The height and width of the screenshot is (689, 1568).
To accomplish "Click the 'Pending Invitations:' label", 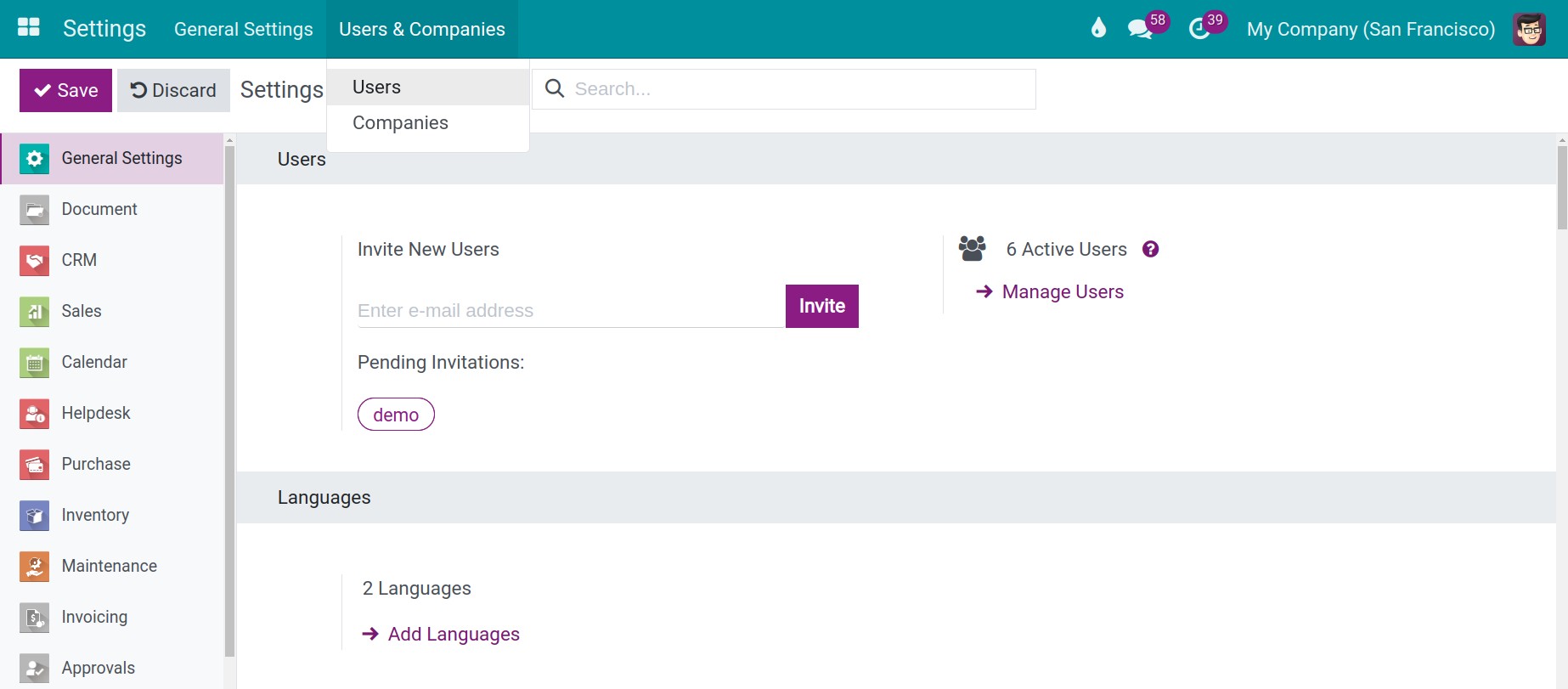I will point(441,363).
